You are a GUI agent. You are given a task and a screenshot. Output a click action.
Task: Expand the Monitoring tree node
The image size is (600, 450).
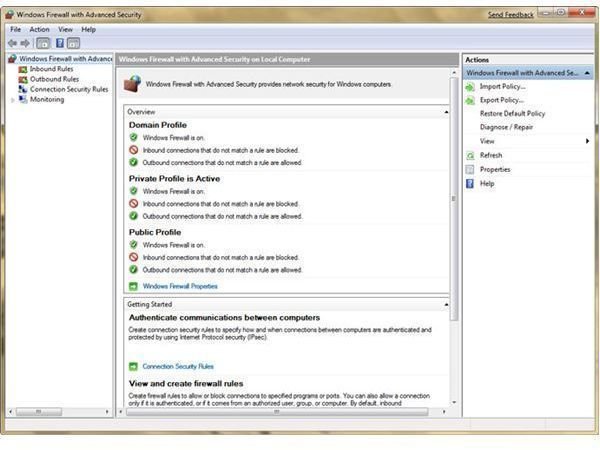tap(13, 100)
